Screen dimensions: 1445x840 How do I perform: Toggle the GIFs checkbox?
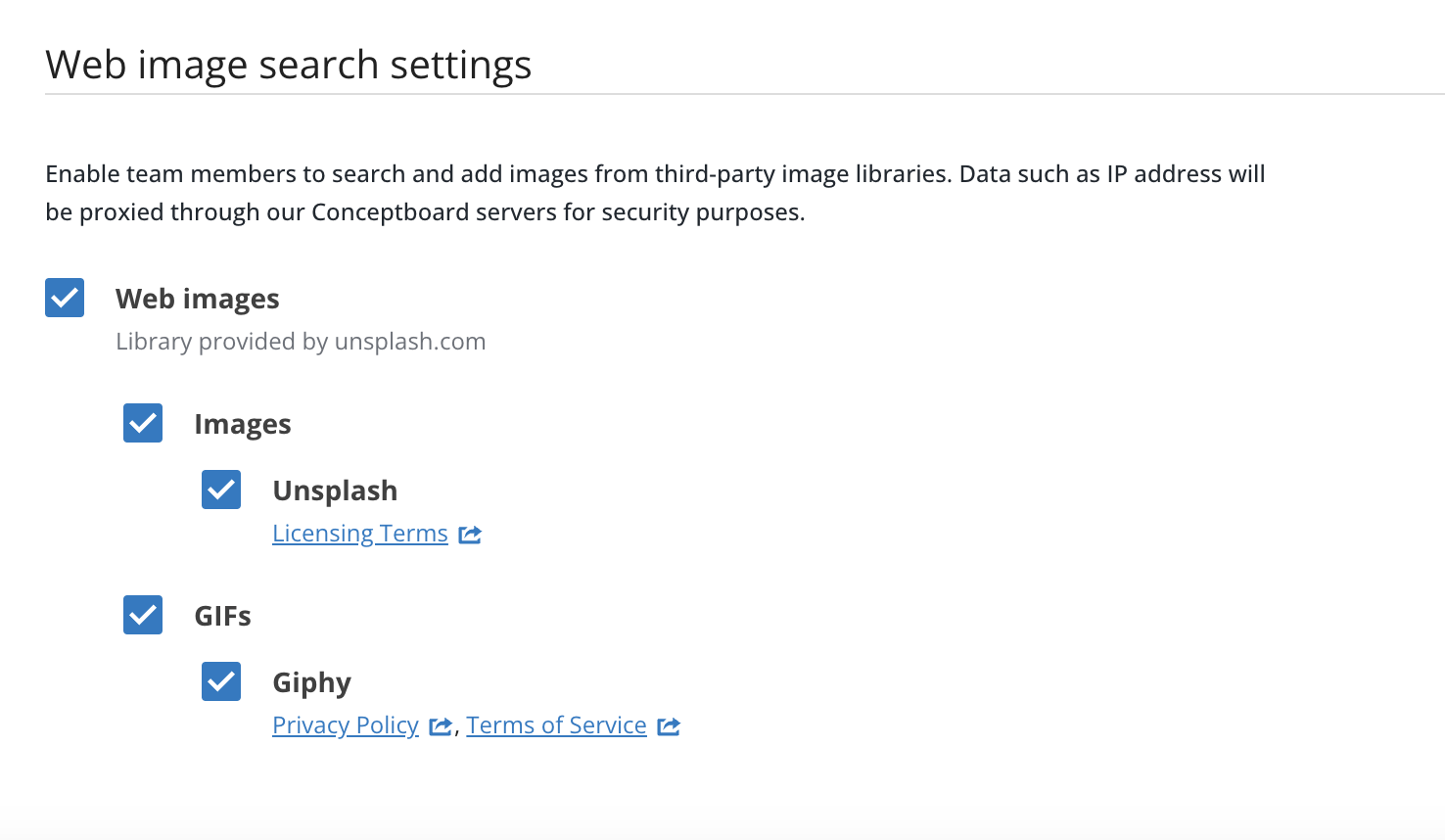point(143,615)
